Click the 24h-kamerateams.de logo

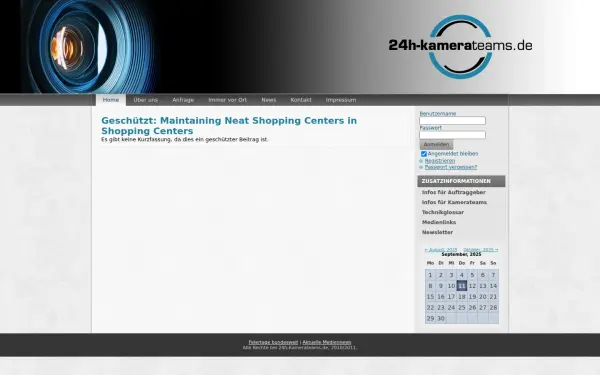click(460, 46)
